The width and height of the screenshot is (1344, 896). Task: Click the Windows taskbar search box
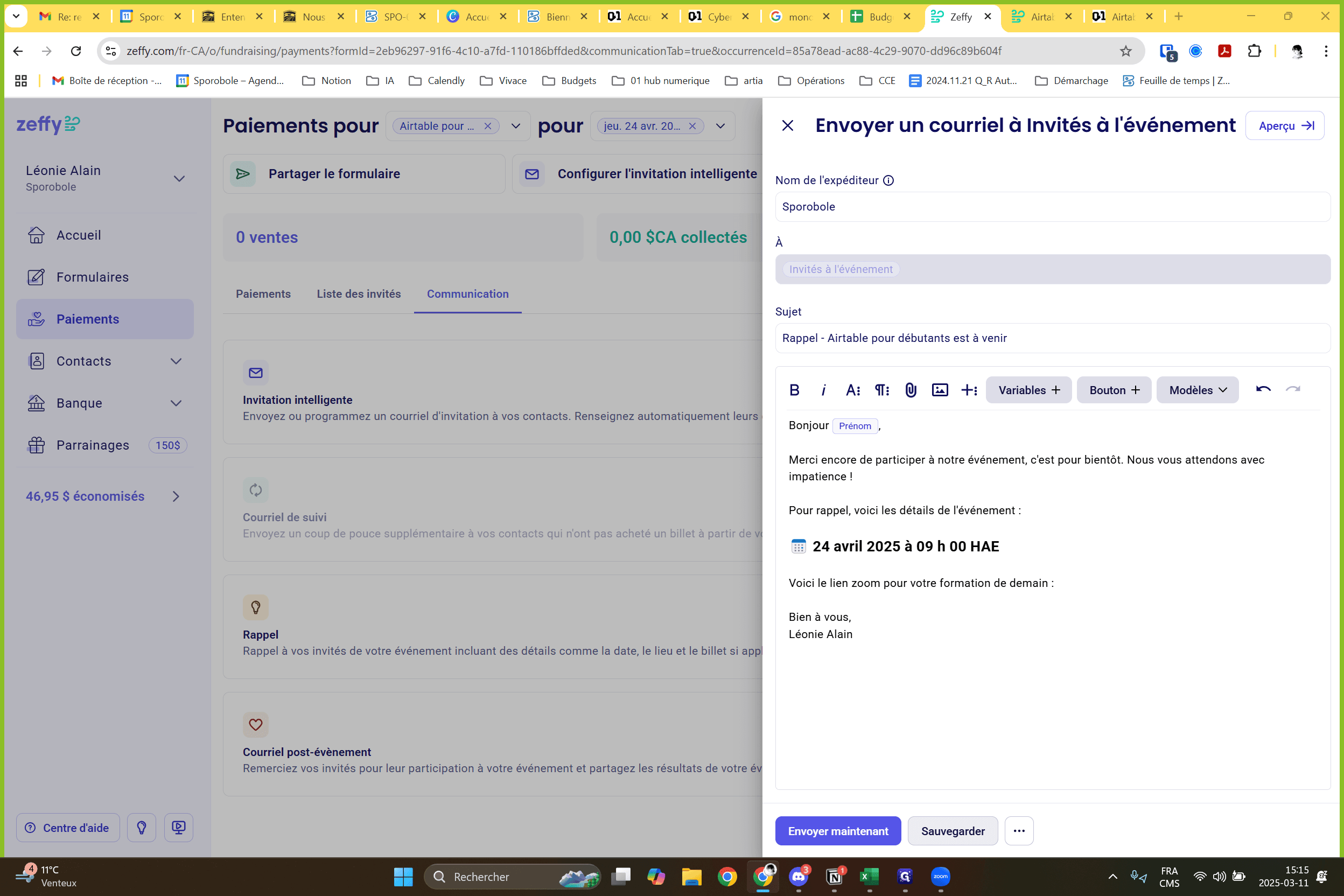click(512, 876)
